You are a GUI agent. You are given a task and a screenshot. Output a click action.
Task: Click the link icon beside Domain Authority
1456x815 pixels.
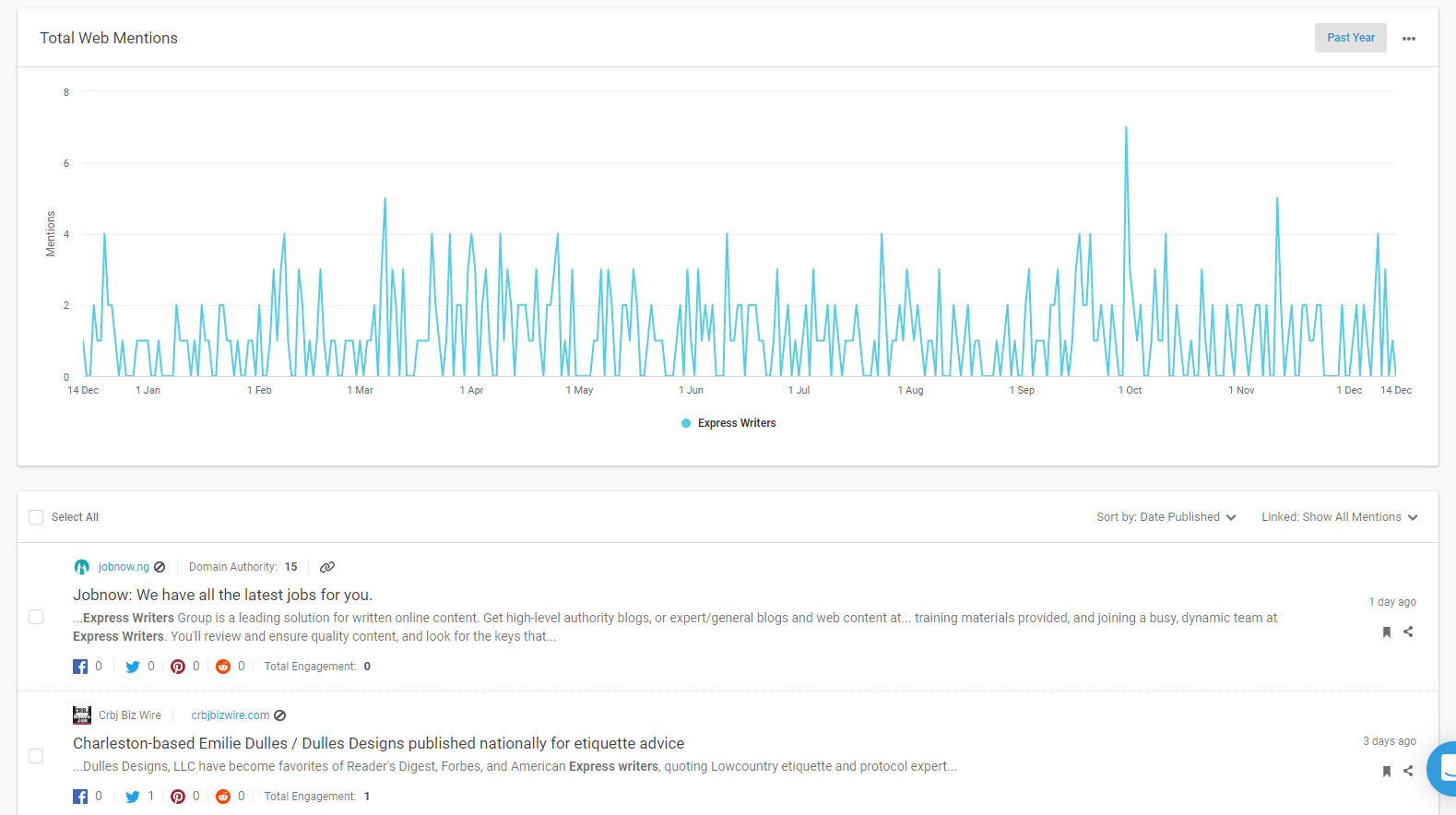(327, 567)
